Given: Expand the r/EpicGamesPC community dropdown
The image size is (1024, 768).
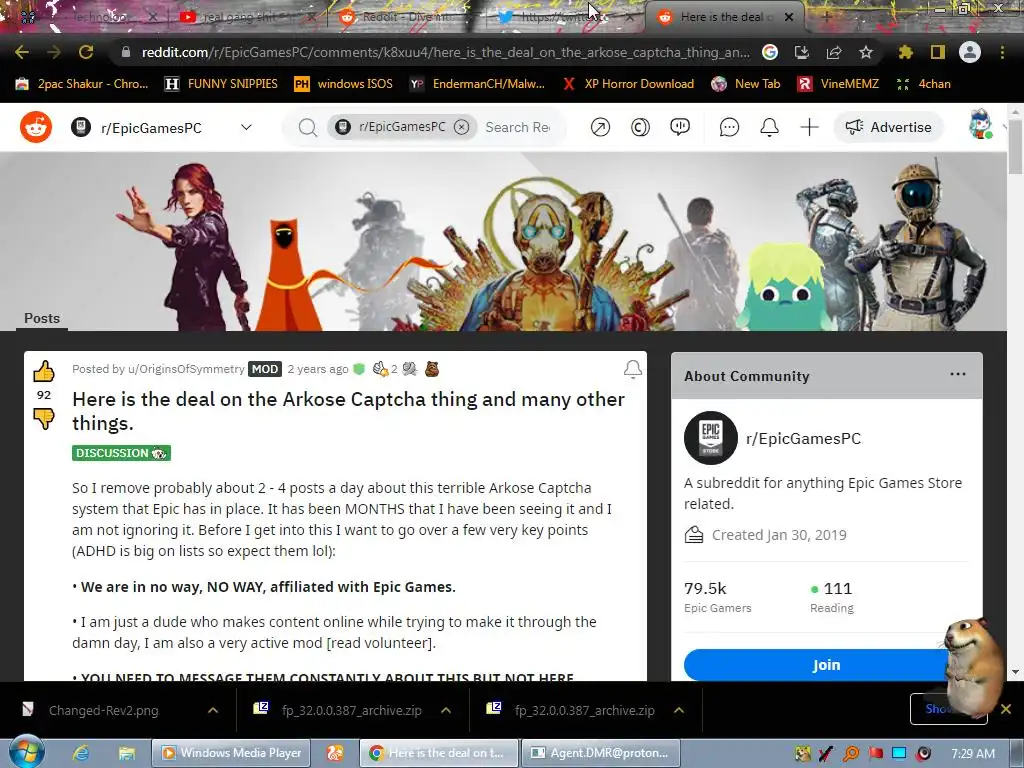Looking at the screenshot, I should 246,127.
